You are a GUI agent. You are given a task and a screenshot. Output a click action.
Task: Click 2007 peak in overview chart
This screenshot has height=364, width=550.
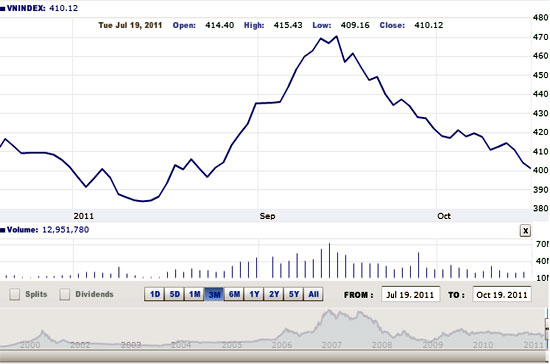[x=329, y=311]
